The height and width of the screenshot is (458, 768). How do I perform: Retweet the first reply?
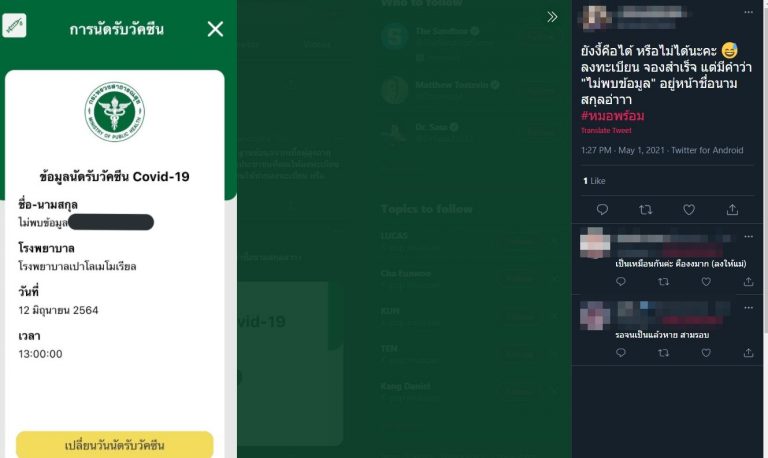pyautogui.click(x=663, y=282)
